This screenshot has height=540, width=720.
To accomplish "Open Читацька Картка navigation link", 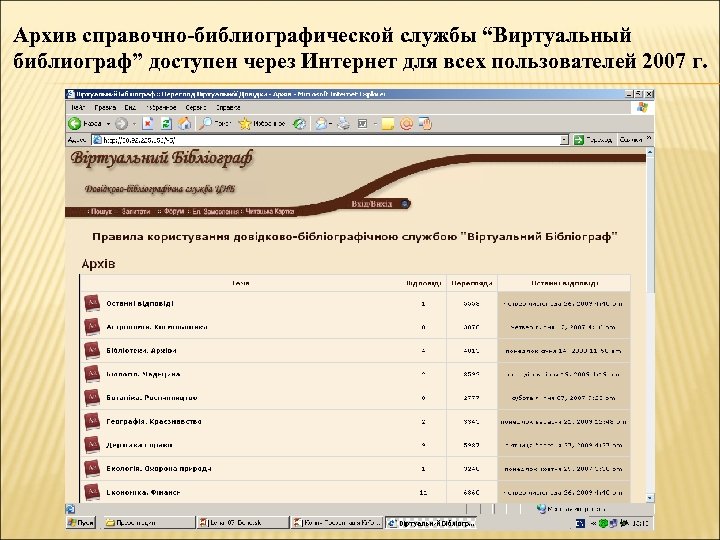I will coord(270,212).
